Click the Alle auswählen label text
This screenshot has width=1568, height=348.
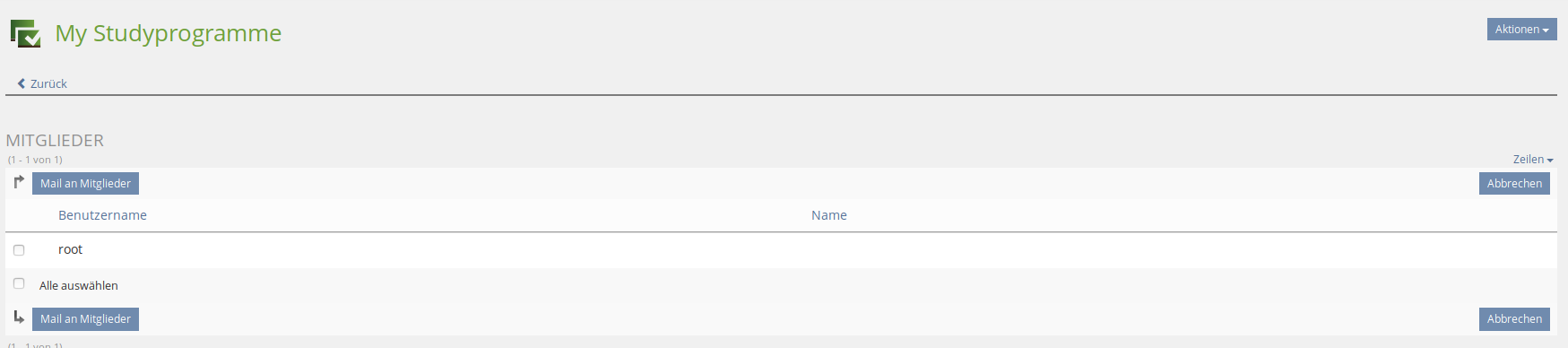79,285
